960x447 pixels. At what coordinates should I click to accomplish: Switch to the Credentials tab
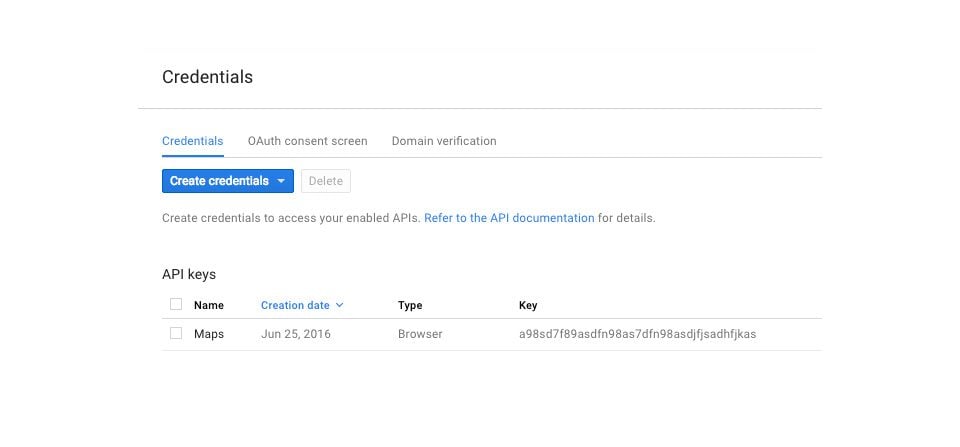click(x=192, y=141)
